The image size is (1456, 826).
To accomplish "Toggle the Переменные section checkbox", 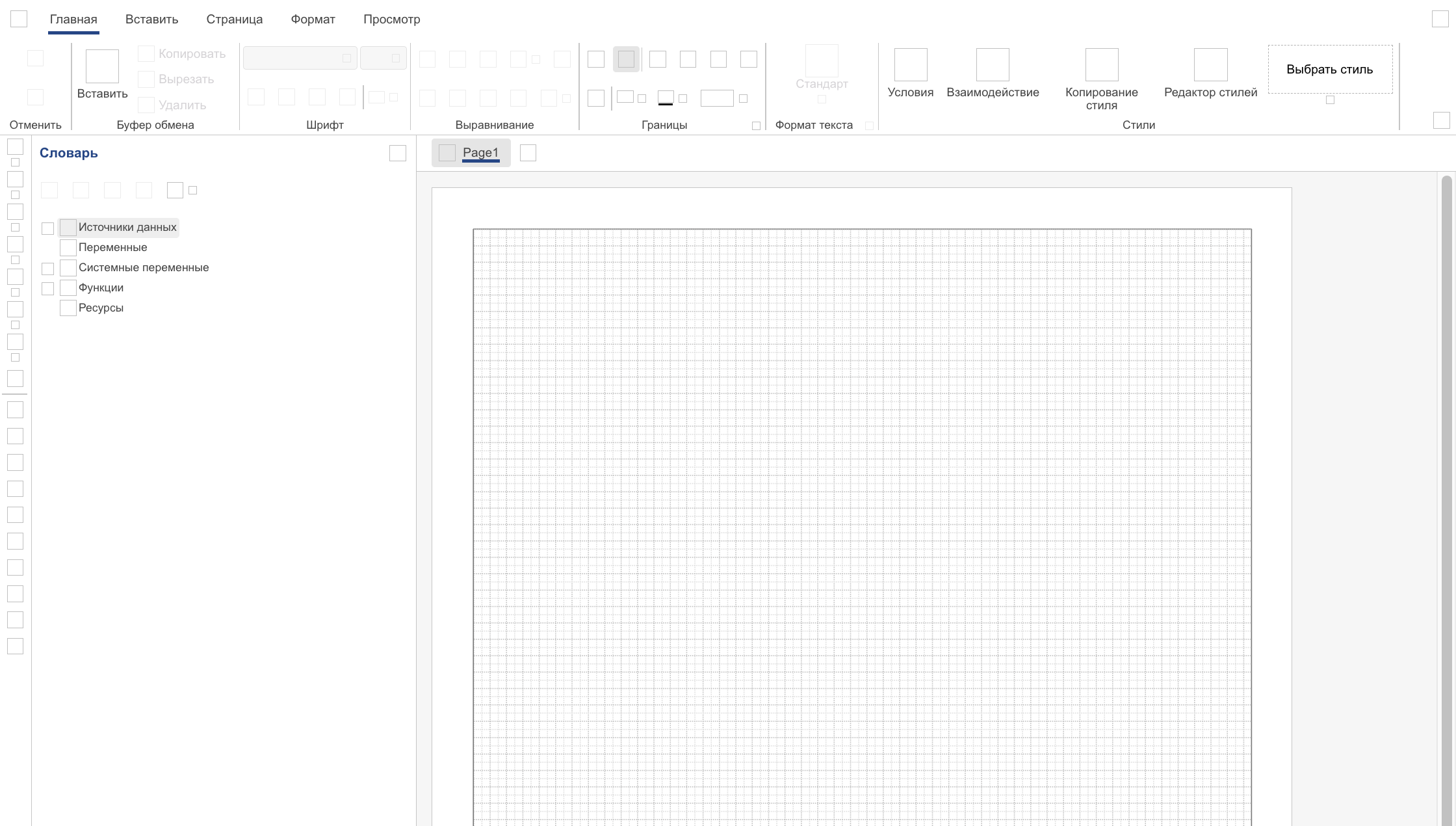I will pos(67,247).
